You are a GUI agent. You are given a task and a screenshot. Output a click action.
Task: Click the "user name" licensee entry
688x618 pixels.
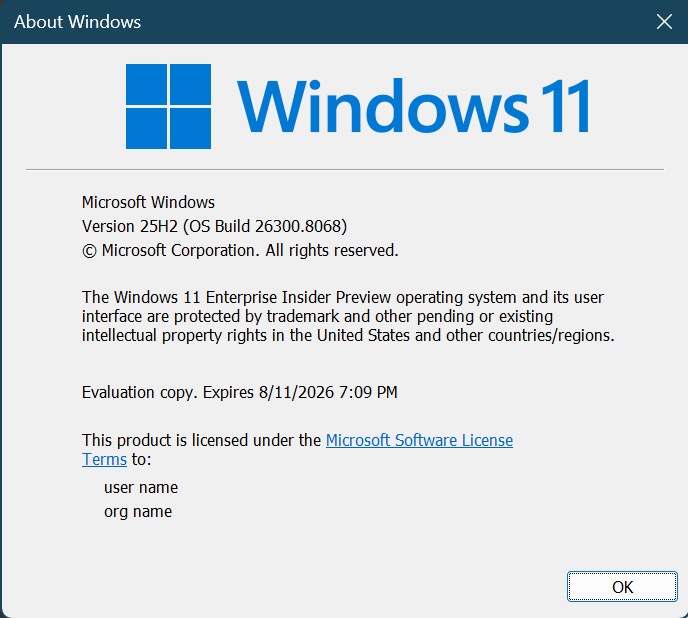(x=141, y=488)
